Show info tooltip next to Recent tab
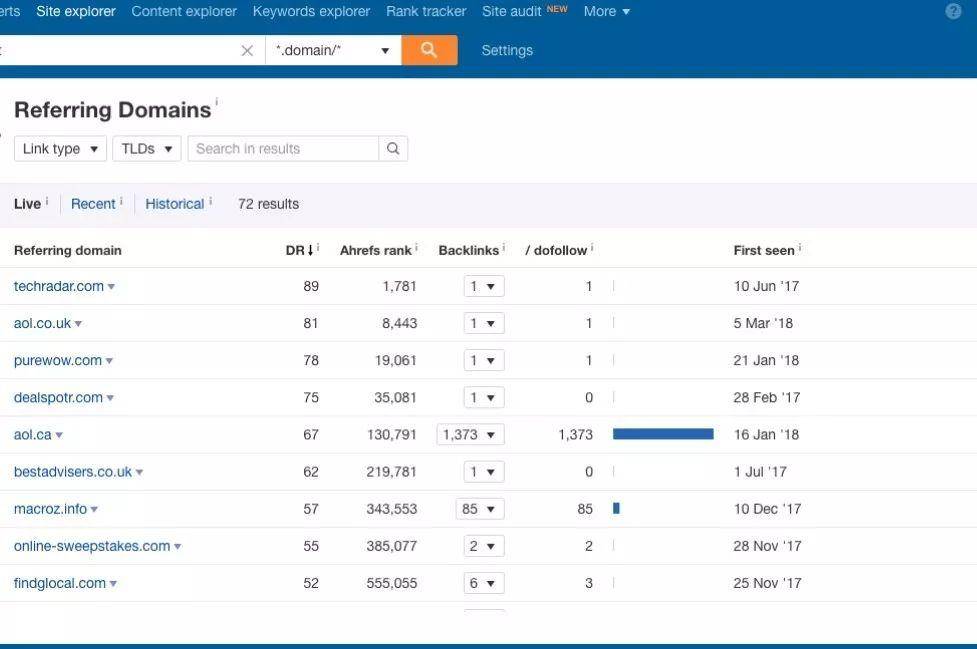Screen dimensions: 977x649 coord(122,201)
